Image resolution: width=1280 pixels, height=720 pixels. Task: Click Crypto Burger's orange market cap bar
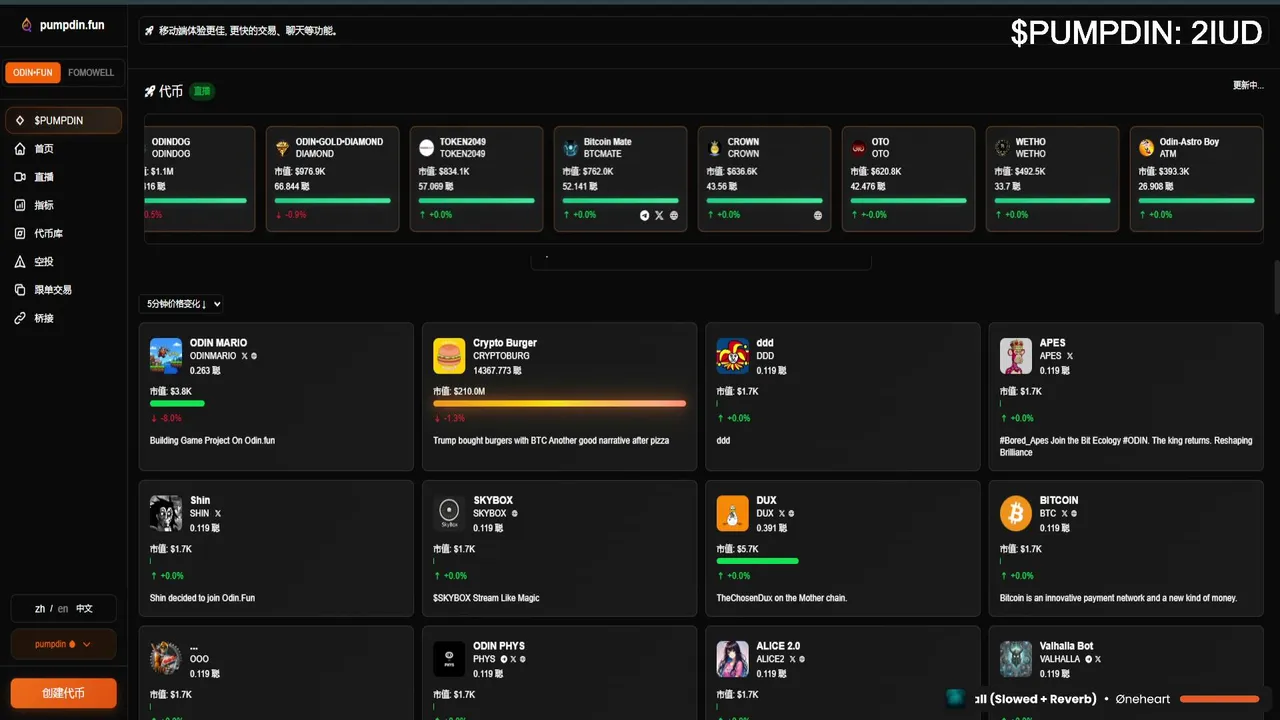pos(560,404)
